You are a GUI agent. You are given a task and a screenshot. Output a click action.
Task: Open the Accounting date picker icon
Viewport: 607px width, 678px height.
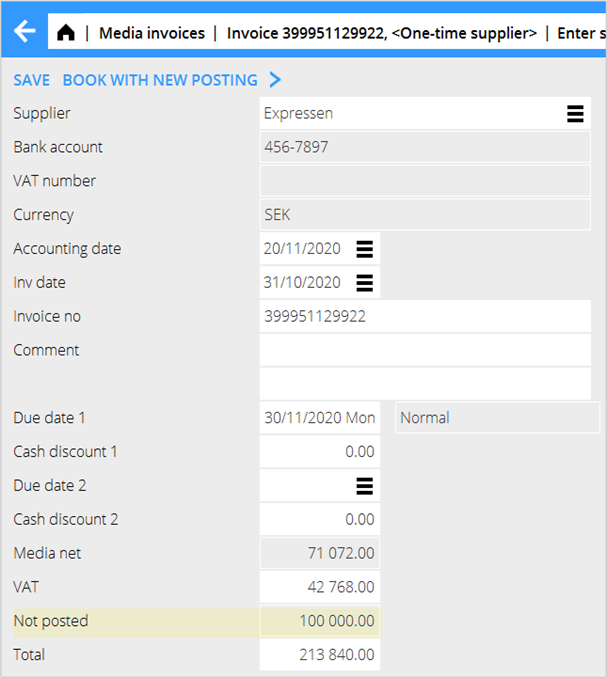pyautogui.click(x=365, y=249)
